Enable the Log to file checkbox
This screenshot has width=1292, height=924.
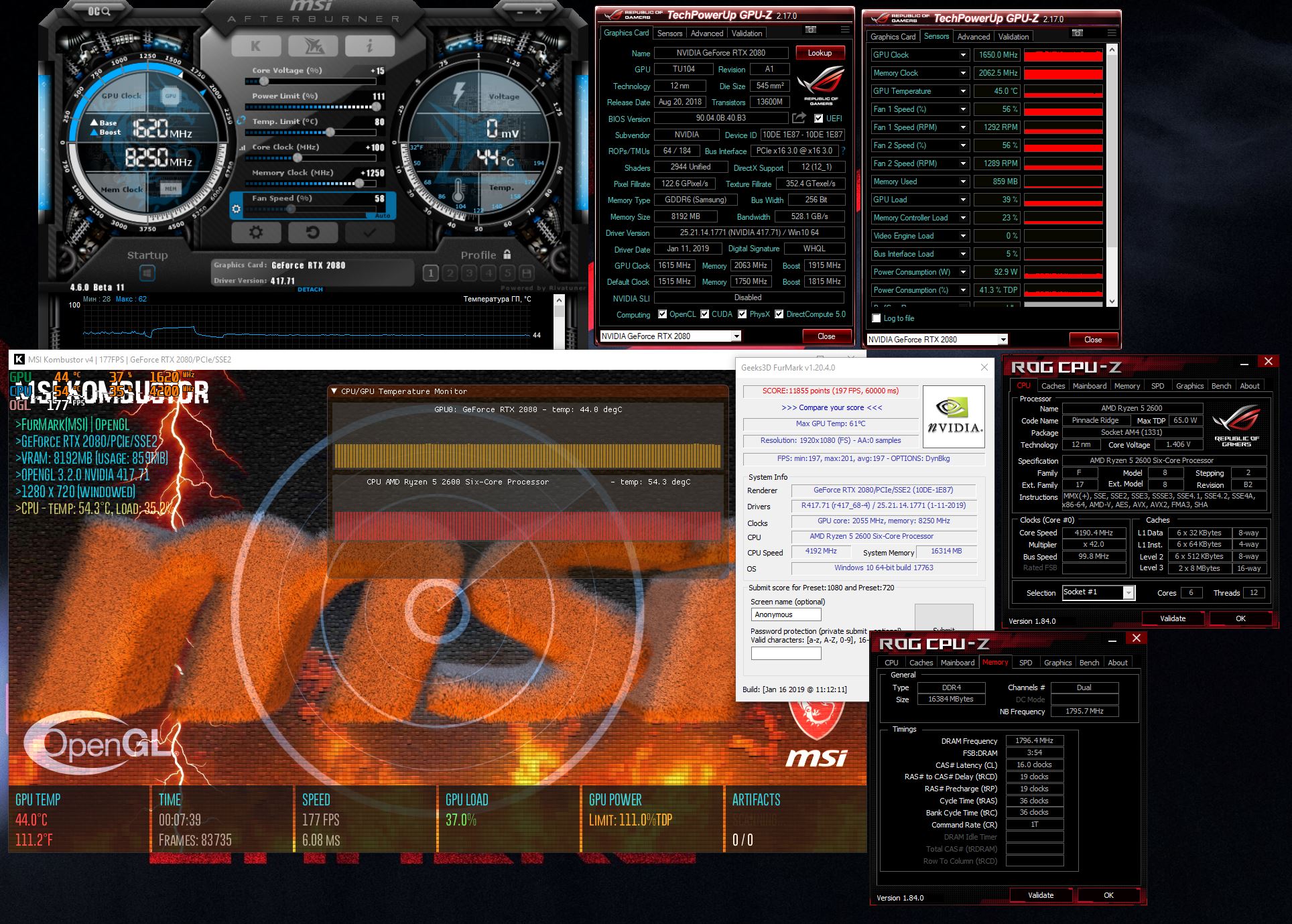[x=876, y=318]
